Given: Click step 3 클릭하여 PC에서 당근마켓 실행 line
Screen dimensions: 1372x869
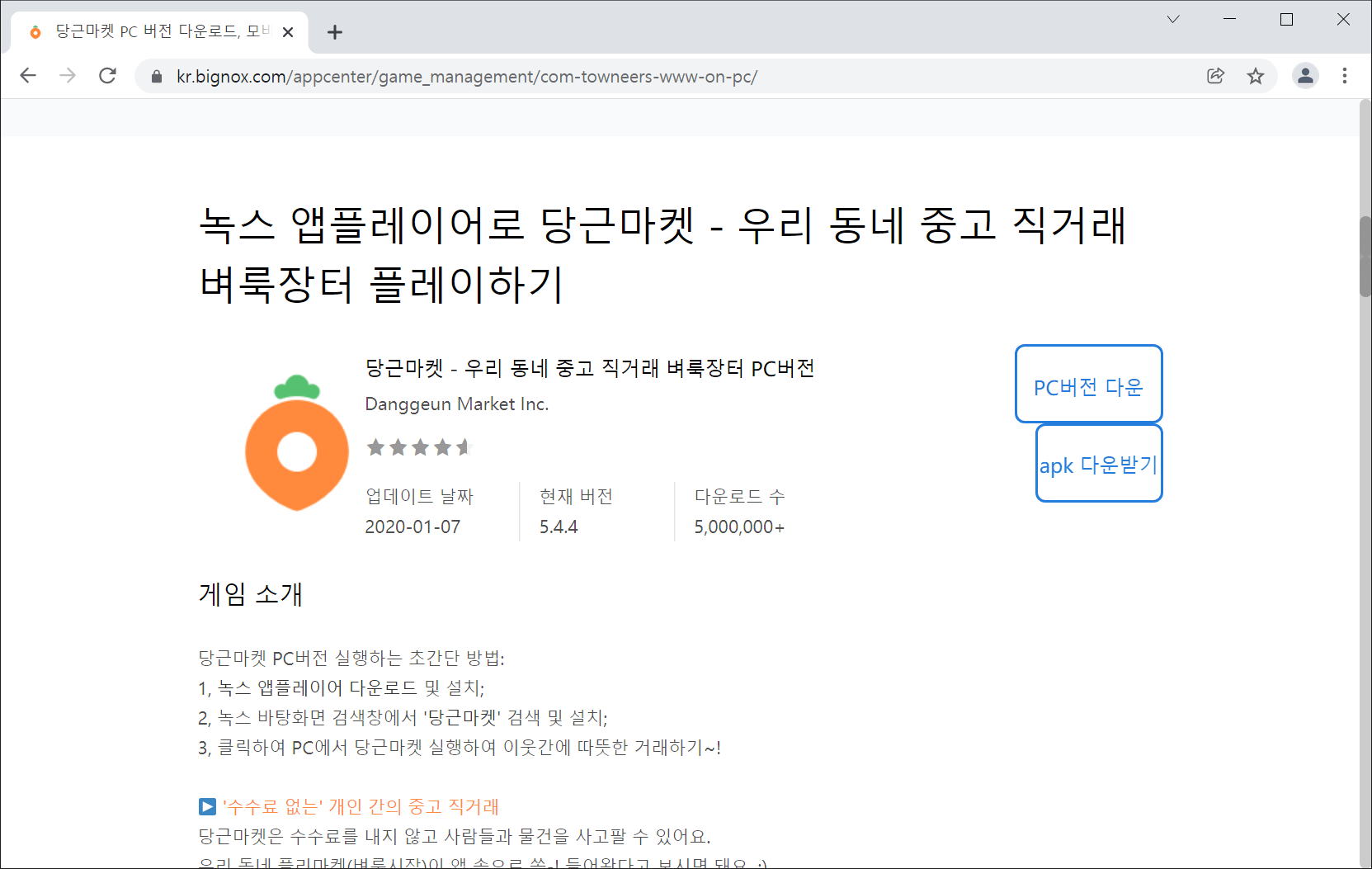Looking at the screenshot, I should (460, 747).
